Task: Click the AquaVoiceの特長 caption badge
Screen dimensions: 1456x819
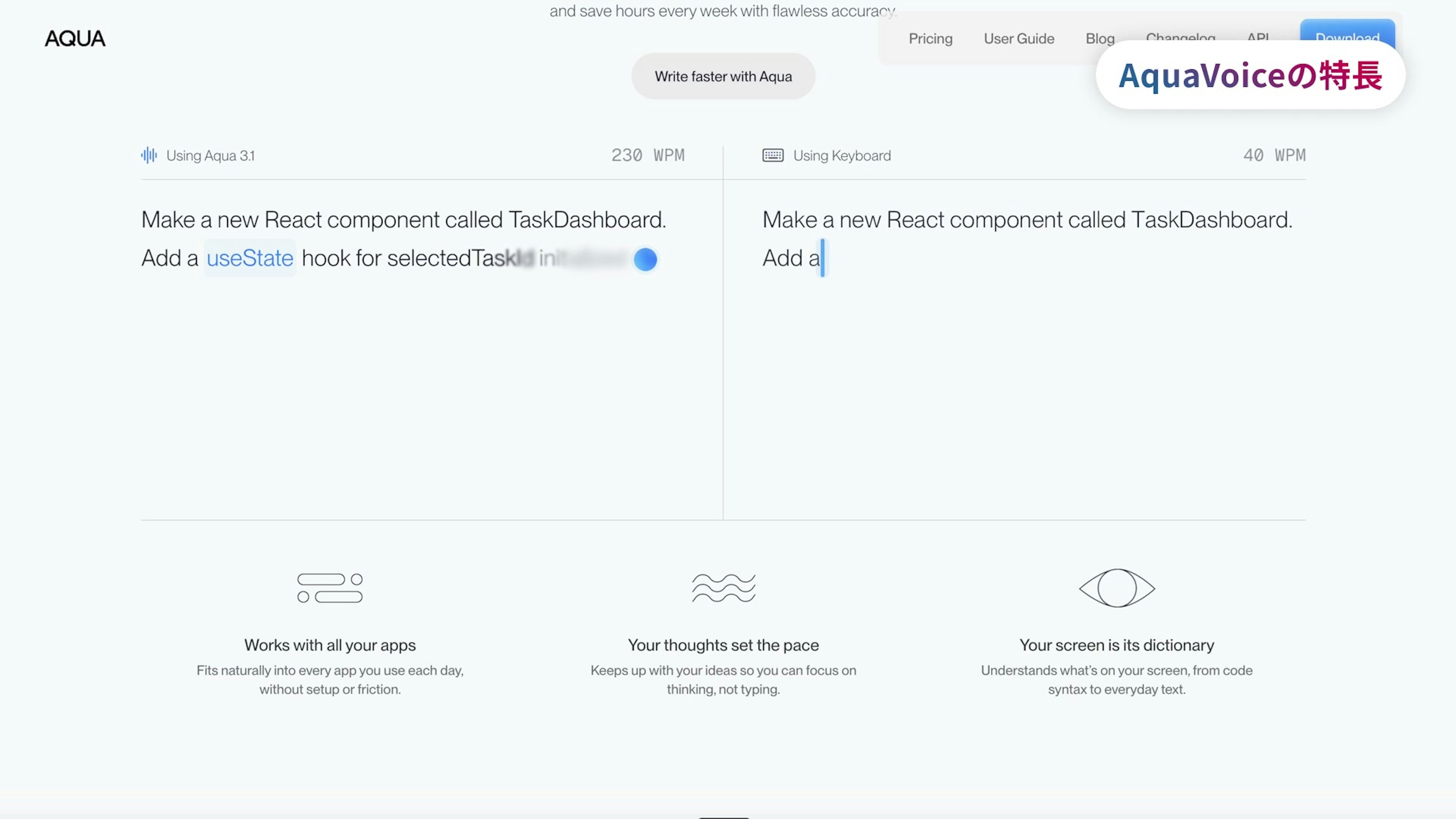Action: click(x=1250, y=75)
